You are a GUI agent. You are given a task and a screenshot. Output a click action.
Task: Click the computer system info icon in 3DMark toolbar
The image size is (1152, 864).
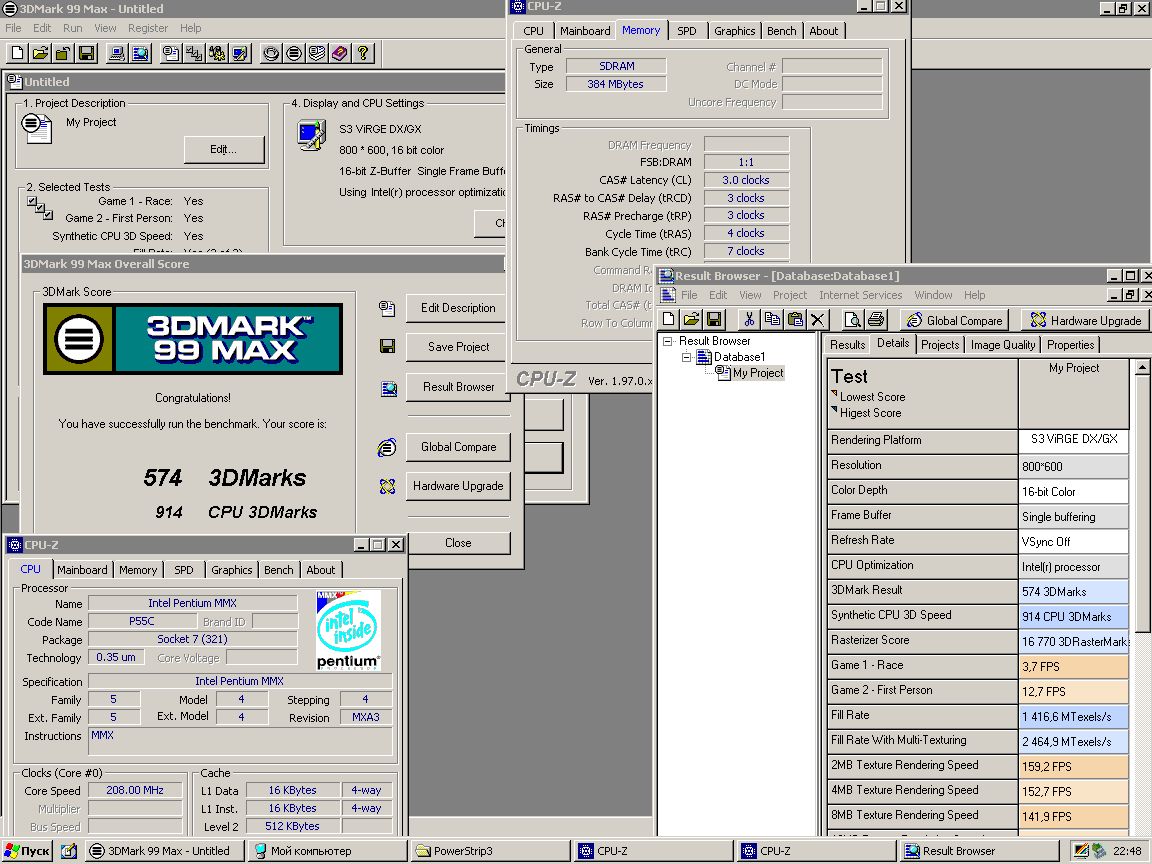click(116, 53)
